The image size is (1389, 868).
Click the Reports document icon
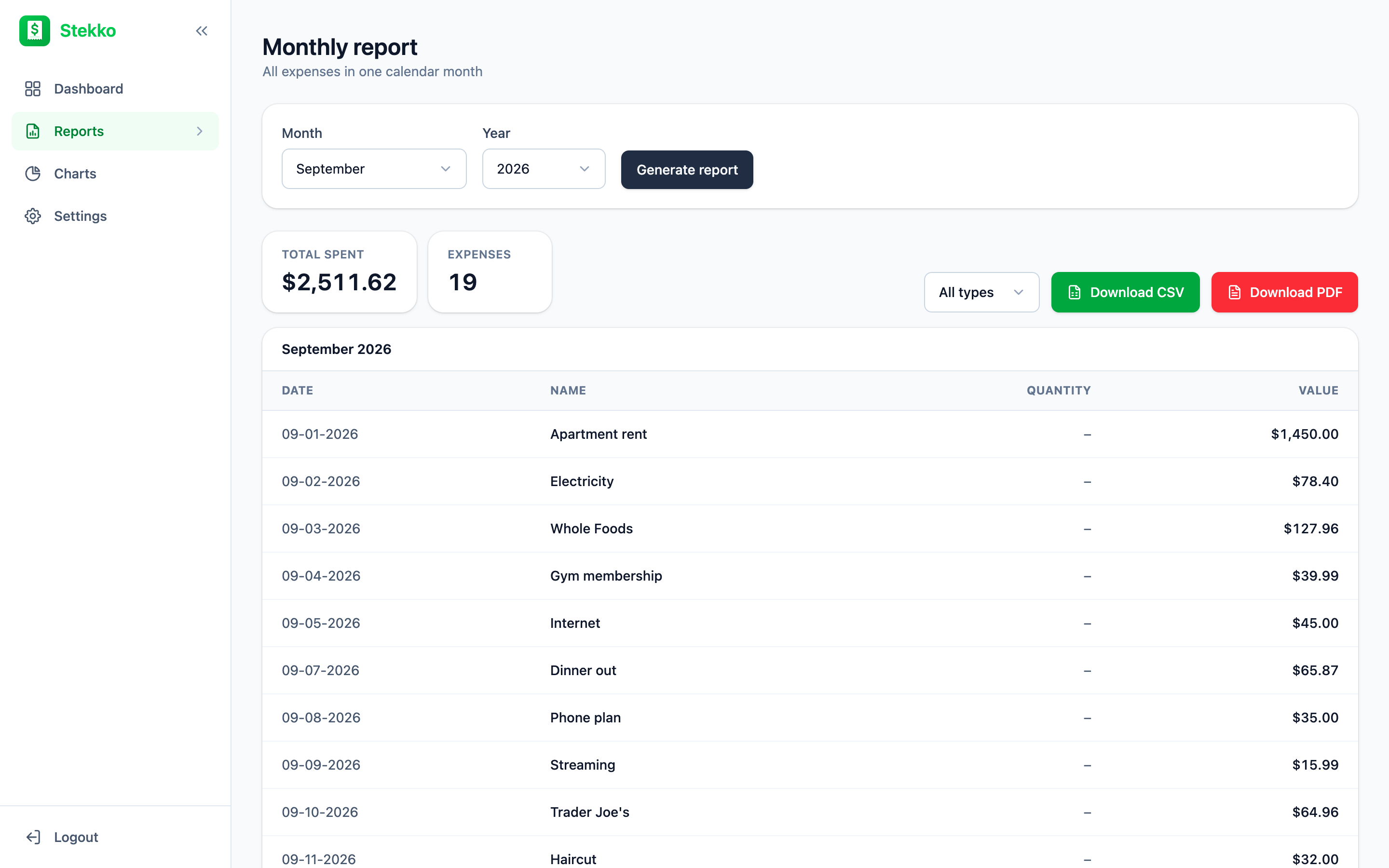click(x=33, y=131)
